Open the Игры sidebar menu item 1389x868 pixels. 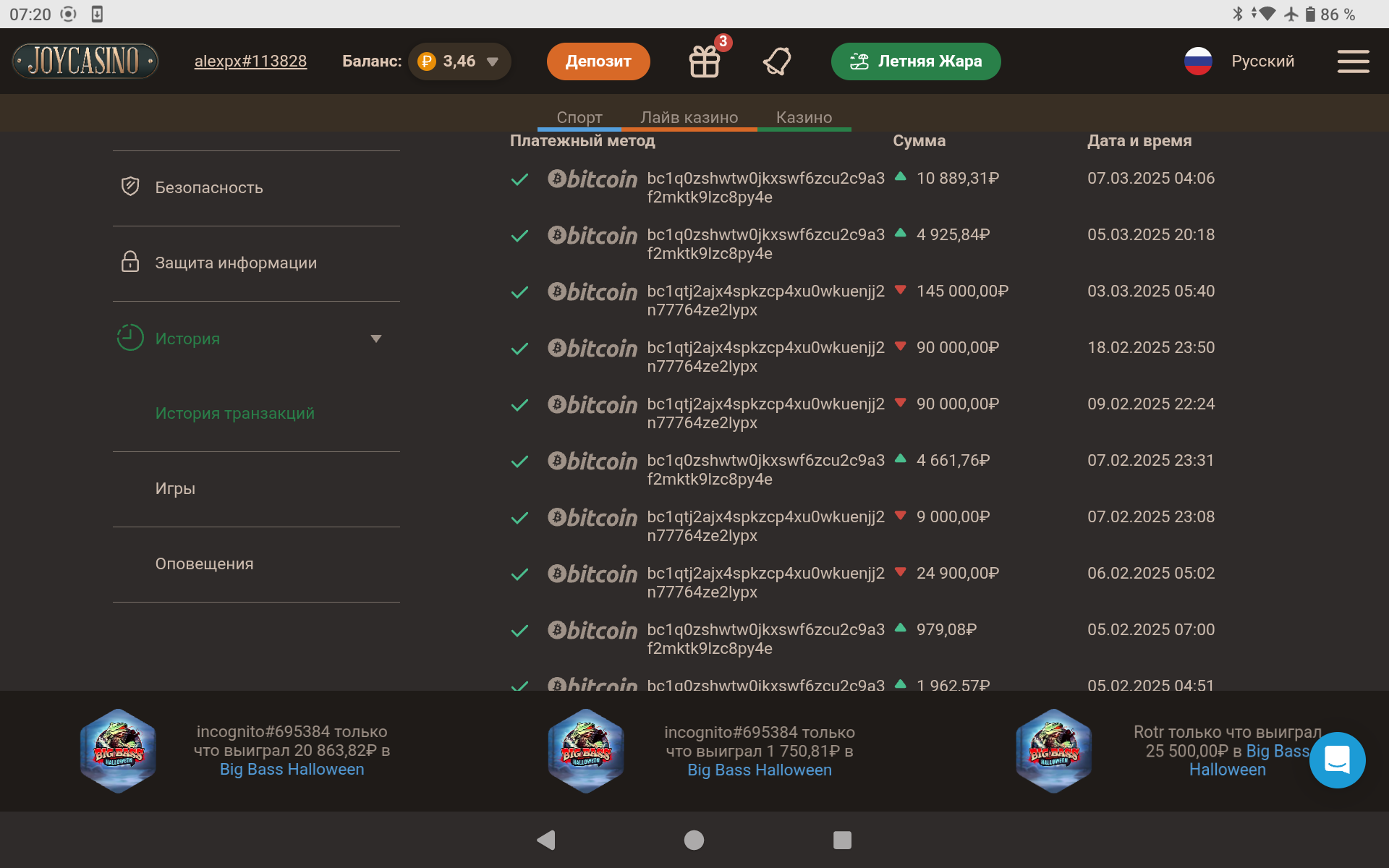175,488
